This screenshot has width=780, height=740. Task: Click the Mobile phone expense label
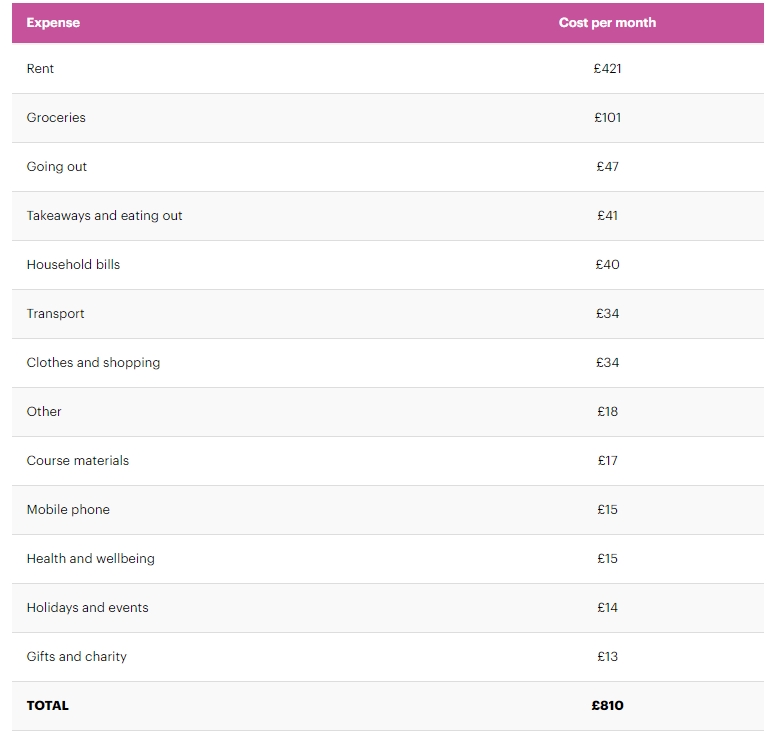68,510
